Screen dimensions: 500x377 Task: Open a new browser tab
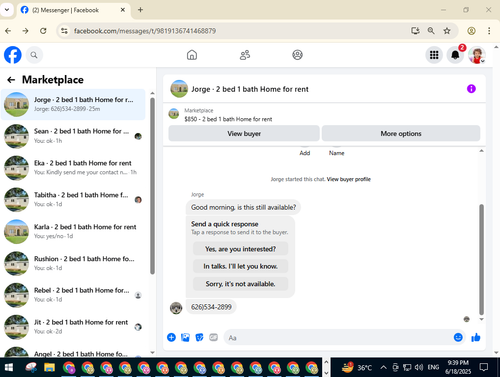pyautogui.click(x=140, y=10)
